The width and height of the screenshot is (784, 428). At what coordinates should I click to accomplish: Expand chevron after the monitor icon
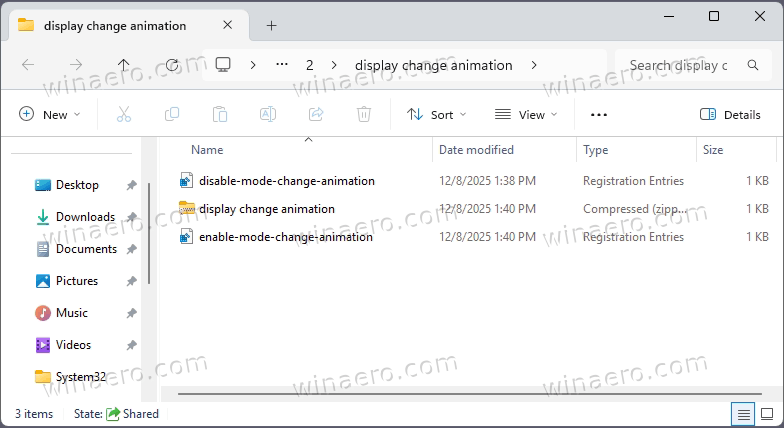[253, 65]
